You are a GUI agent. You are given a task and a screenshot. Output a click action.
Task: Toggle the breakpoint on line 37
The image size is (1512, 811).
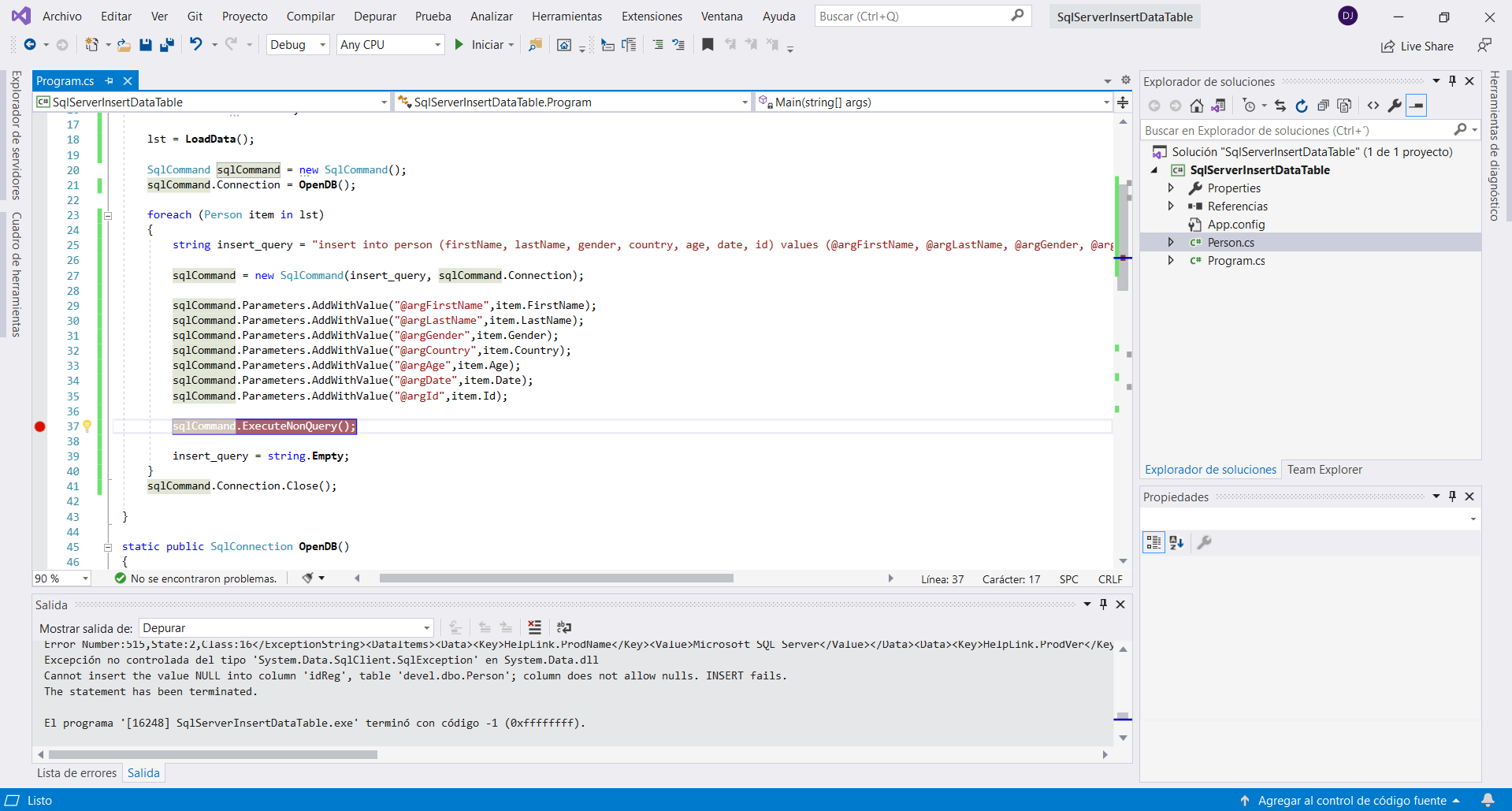(40, 426)
